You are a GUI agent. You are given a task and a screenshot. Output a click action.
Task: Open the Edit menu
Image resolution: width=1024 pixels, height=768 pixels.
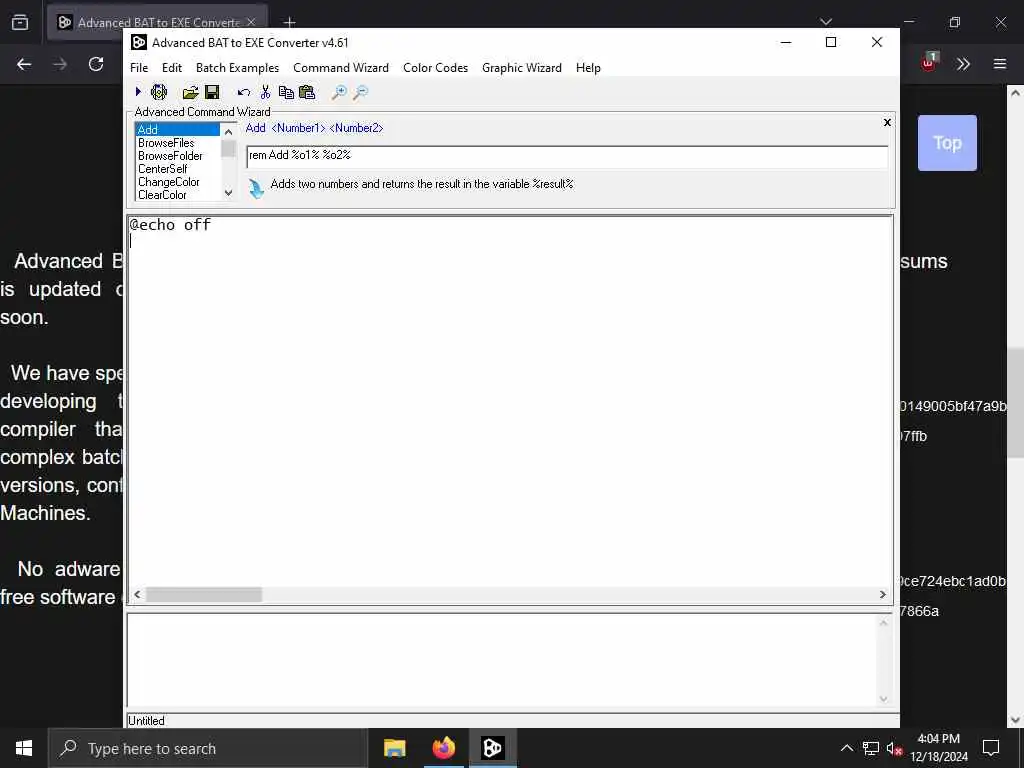pyautogui.click(x=172, y=68)
